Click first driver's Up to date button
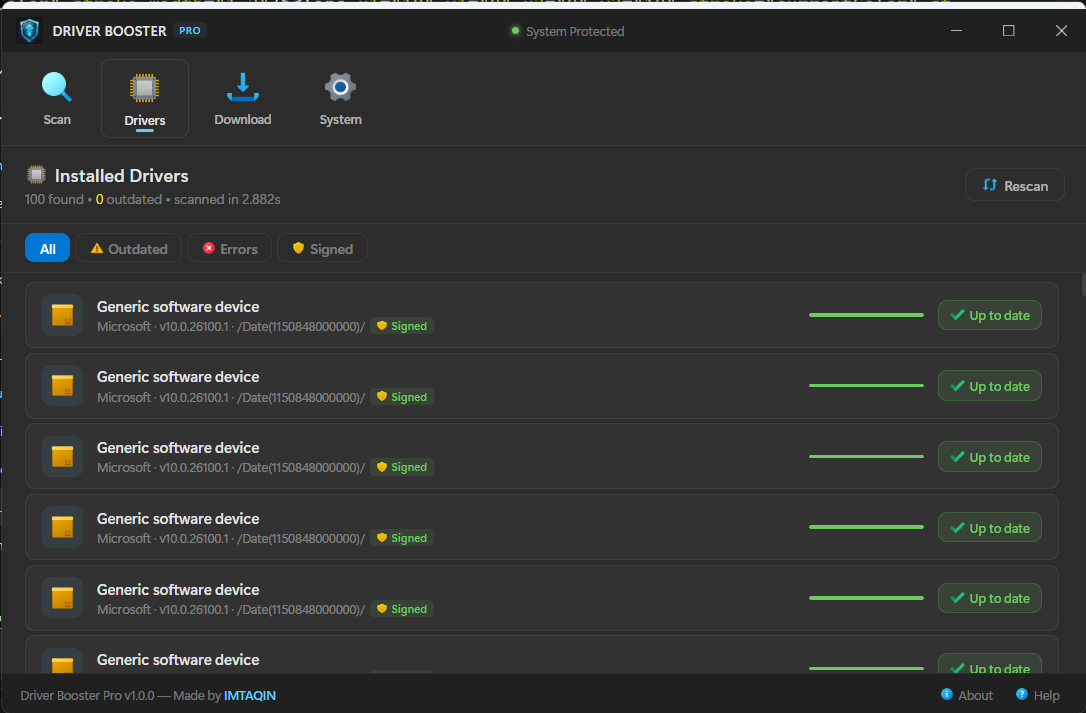This screenshot has height=713, width=1086. 989,315
